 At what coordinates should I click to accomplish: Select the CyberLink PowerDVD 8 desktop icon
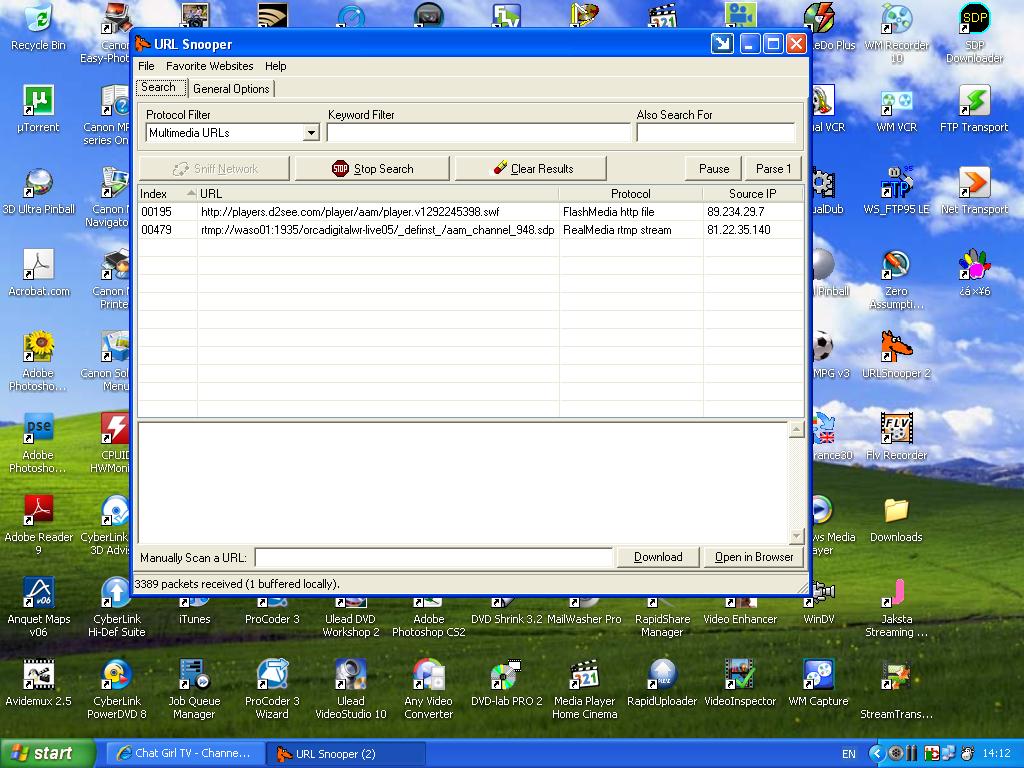tap(117, 689)
